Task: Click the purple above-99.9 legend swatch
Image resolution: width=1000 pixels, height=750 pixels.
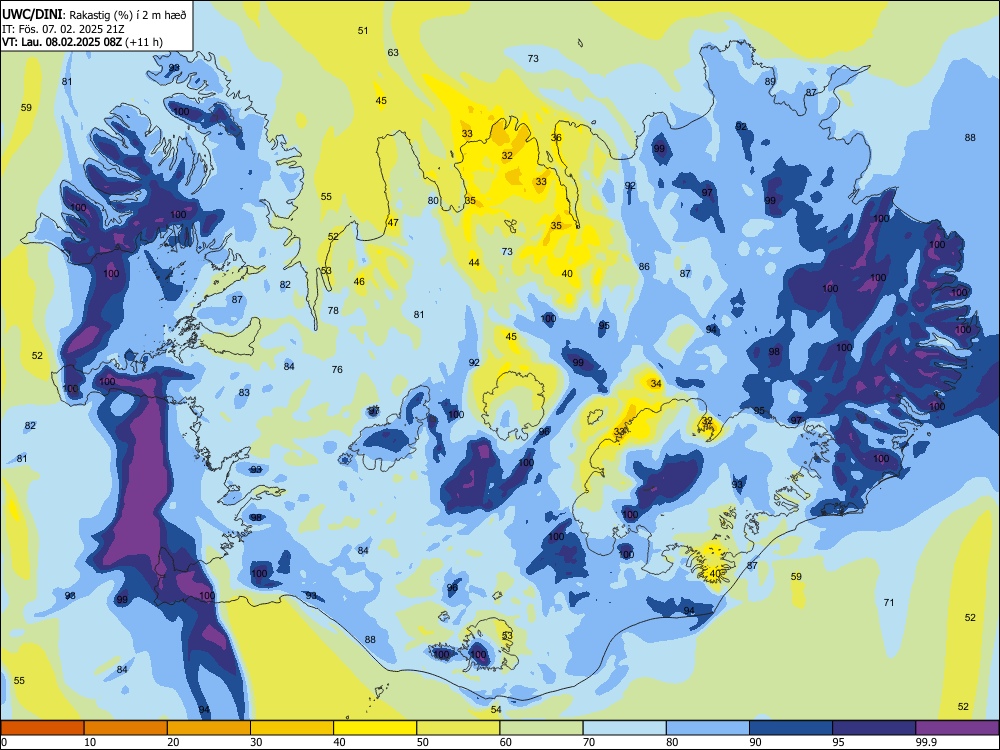Action: pyautogui.click(x=957, y=728)
